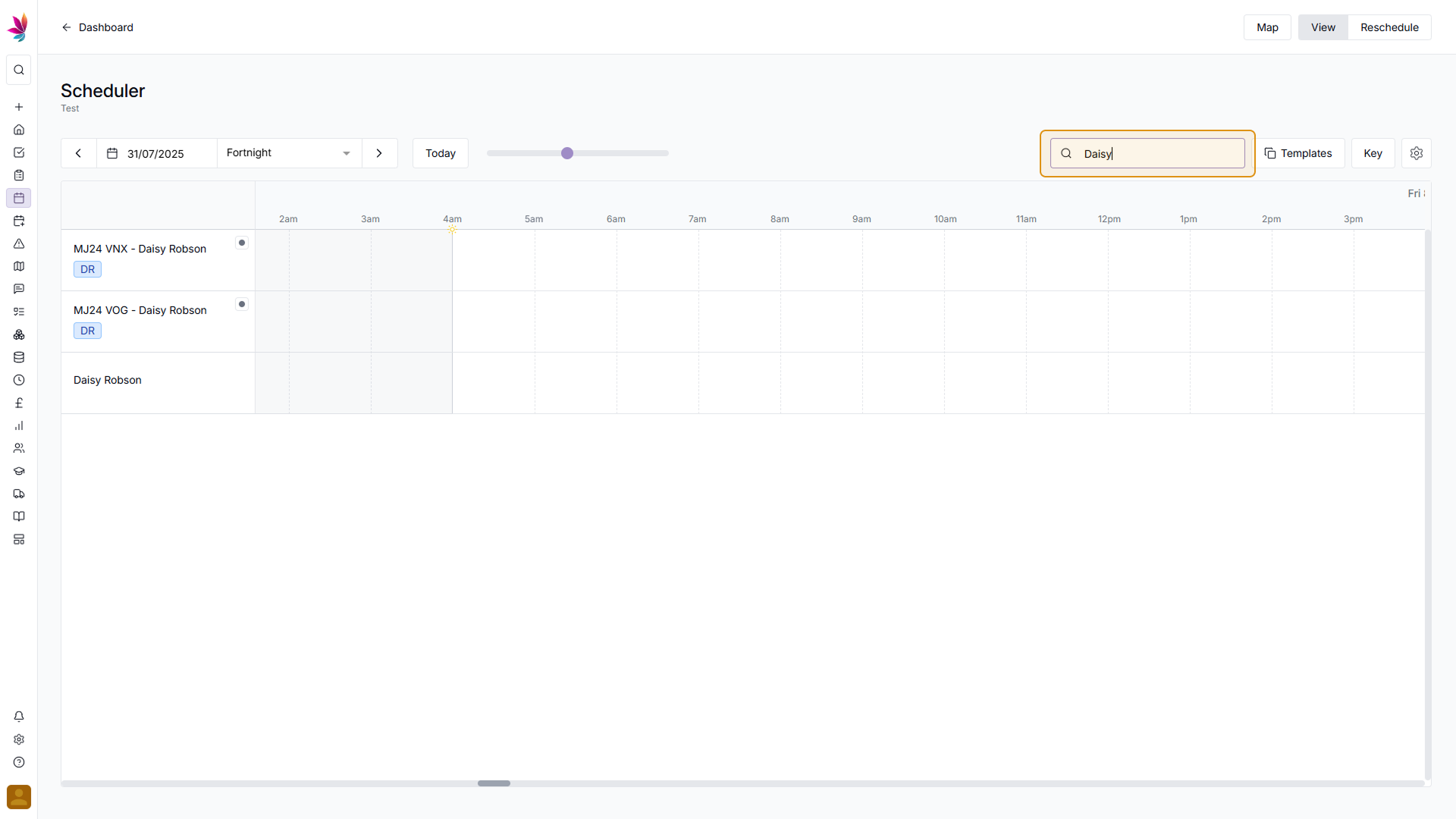Go back to Dashboard
The width and height of the screenshot is (1456, 819).
pyautogui.click(x=97, y=27)
